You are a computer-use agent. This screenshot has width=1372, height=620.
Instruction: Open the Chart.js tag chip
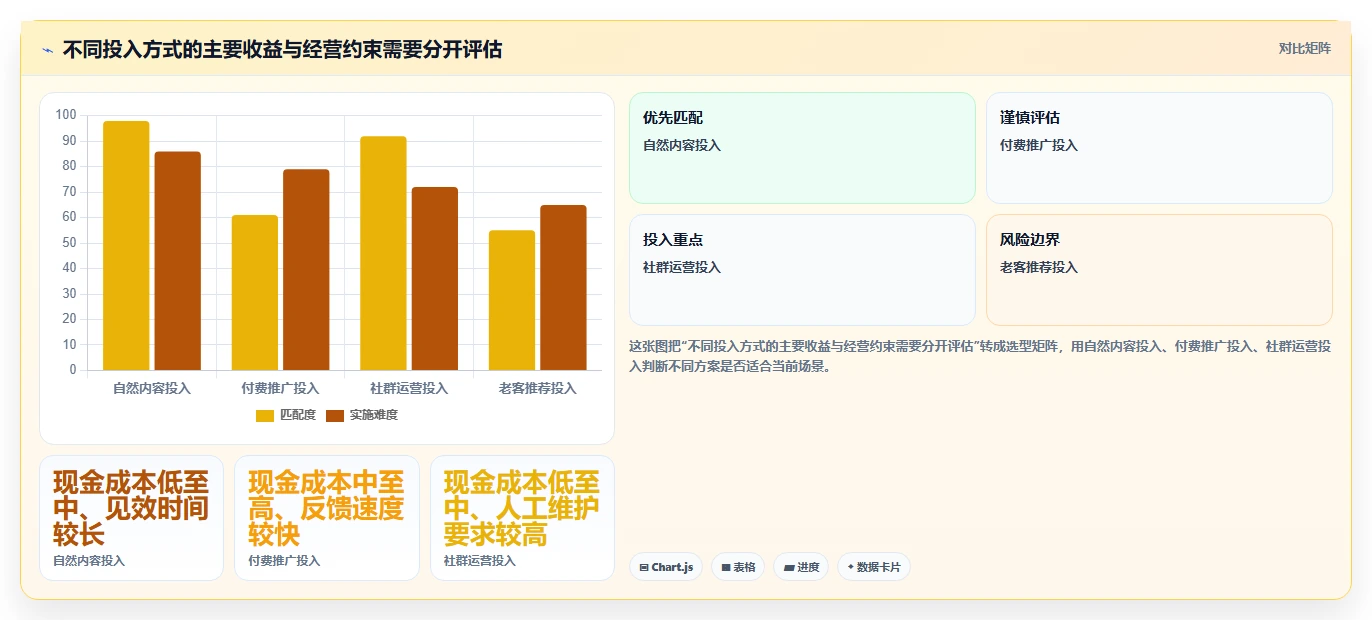666,567
